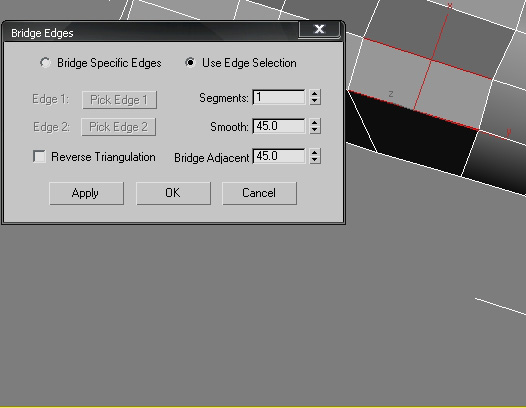526x408 pixels.
Task: Apply the bridge edges settings
Action: click(x=86, y=193)
